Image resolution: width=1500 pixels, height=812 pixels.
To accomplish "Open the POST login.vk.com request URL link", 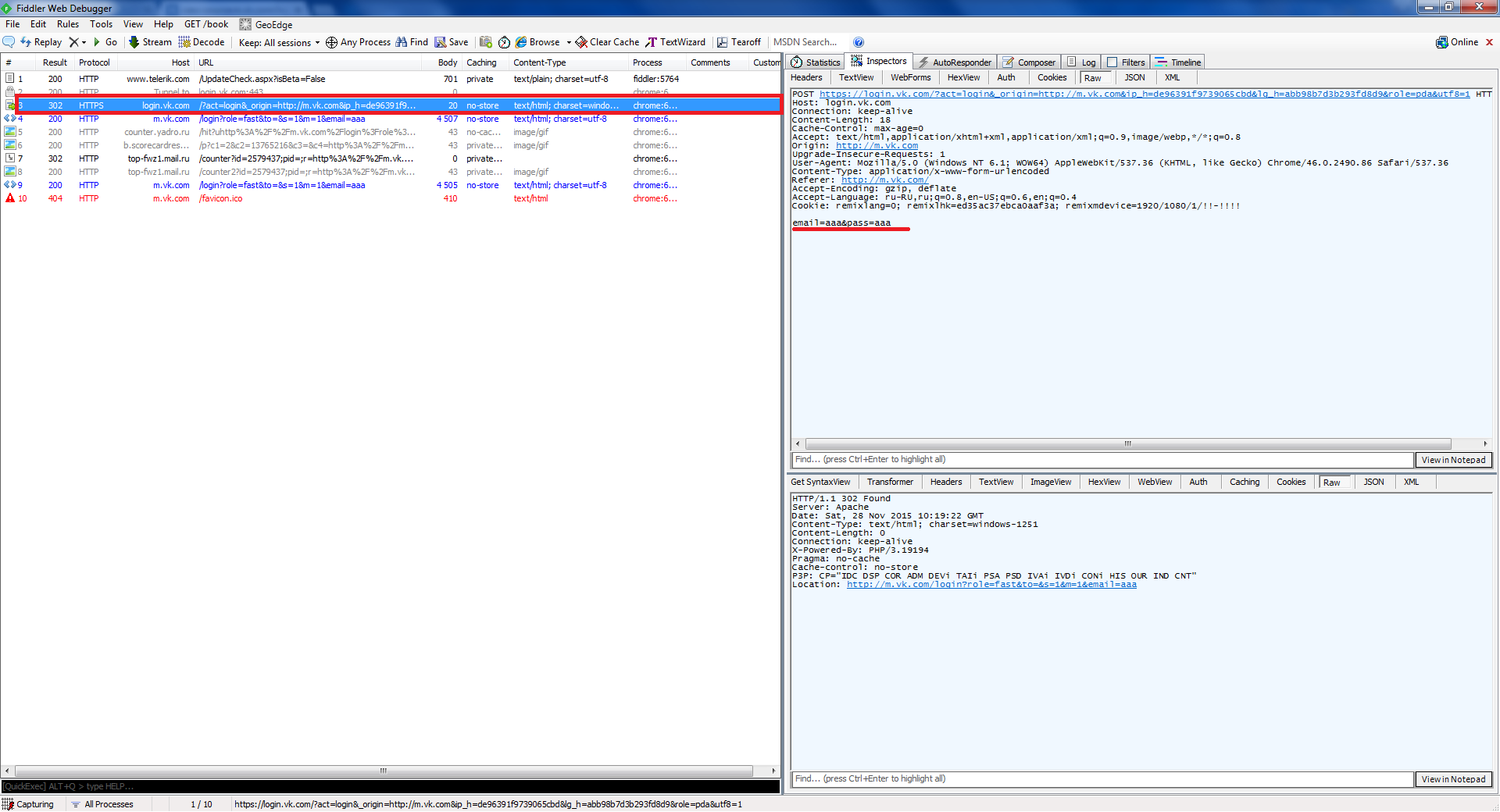I will pyautogui.click(x=1145, y=94).
